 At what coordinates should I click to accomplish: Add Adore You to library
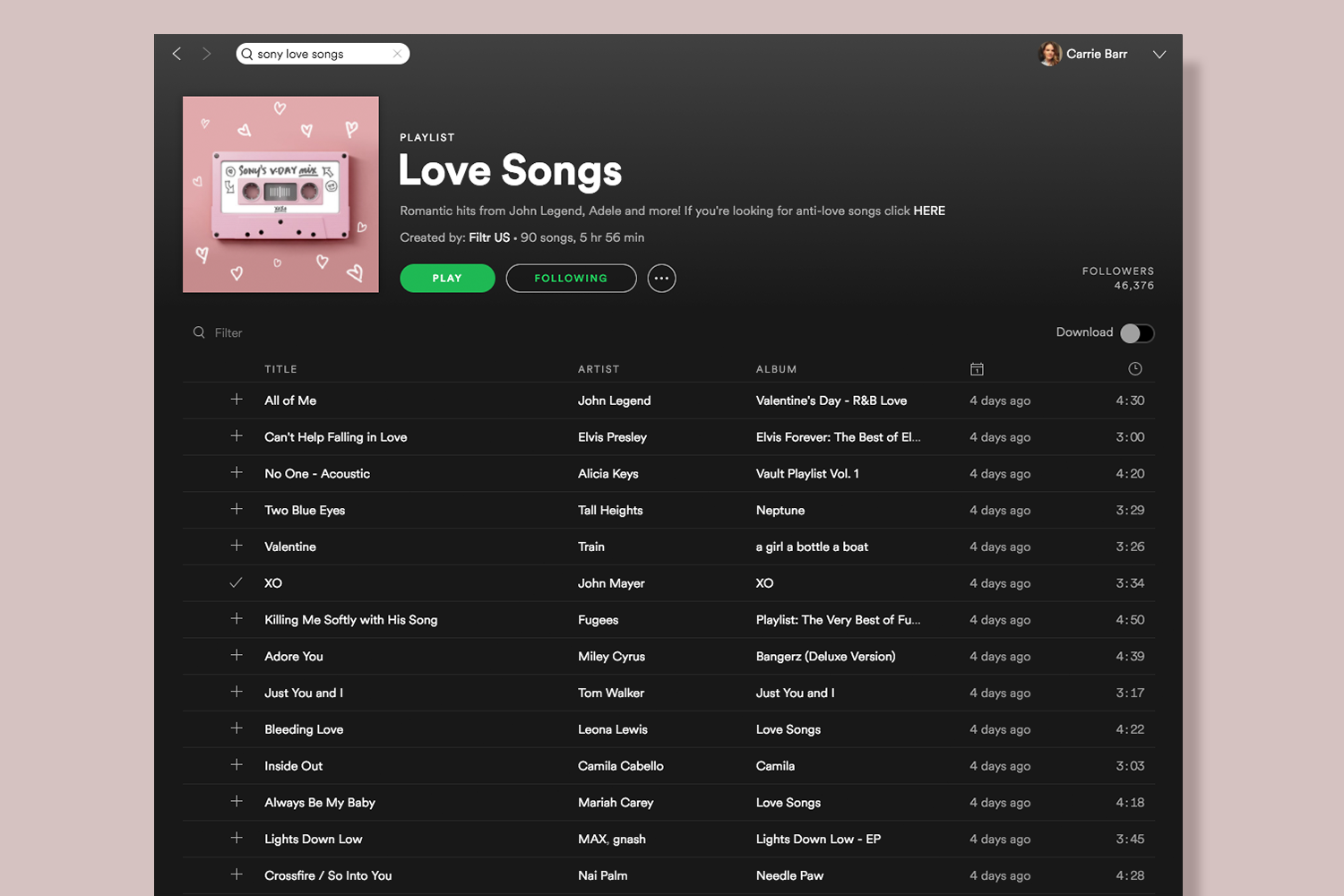[x=237, y=656]
